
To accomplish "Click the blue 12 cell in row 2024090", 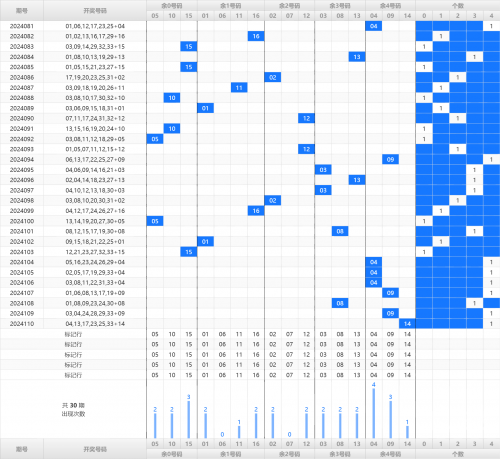I will point(306,118).
